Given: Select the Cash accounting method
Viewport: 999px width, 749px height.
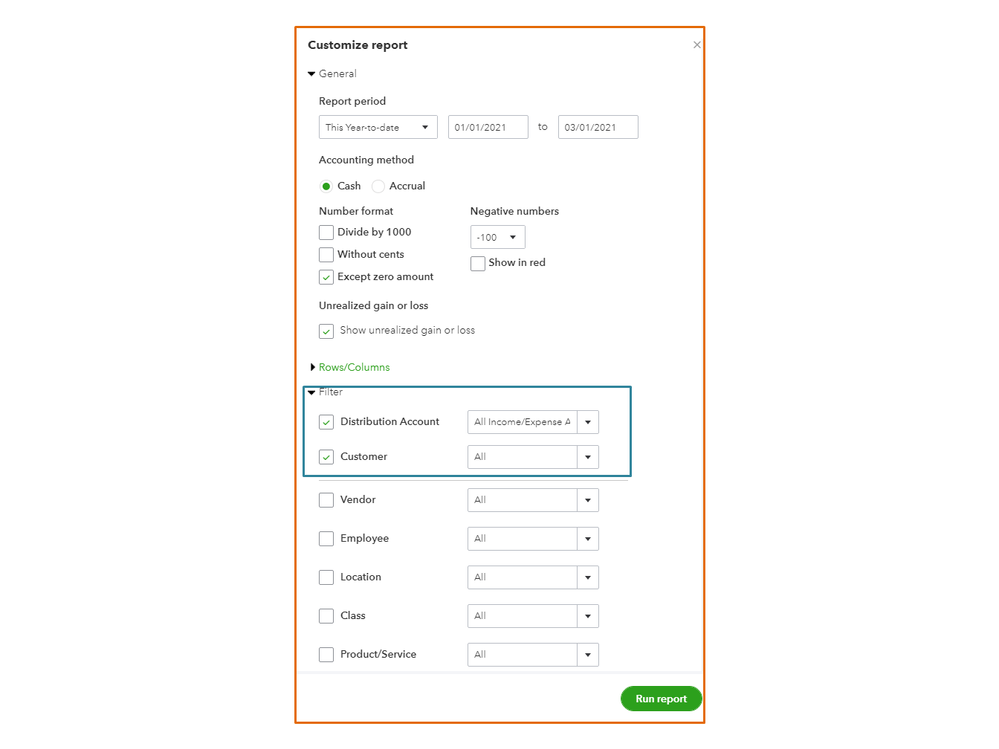Looking at the screenshot, I should click(326, 186).
